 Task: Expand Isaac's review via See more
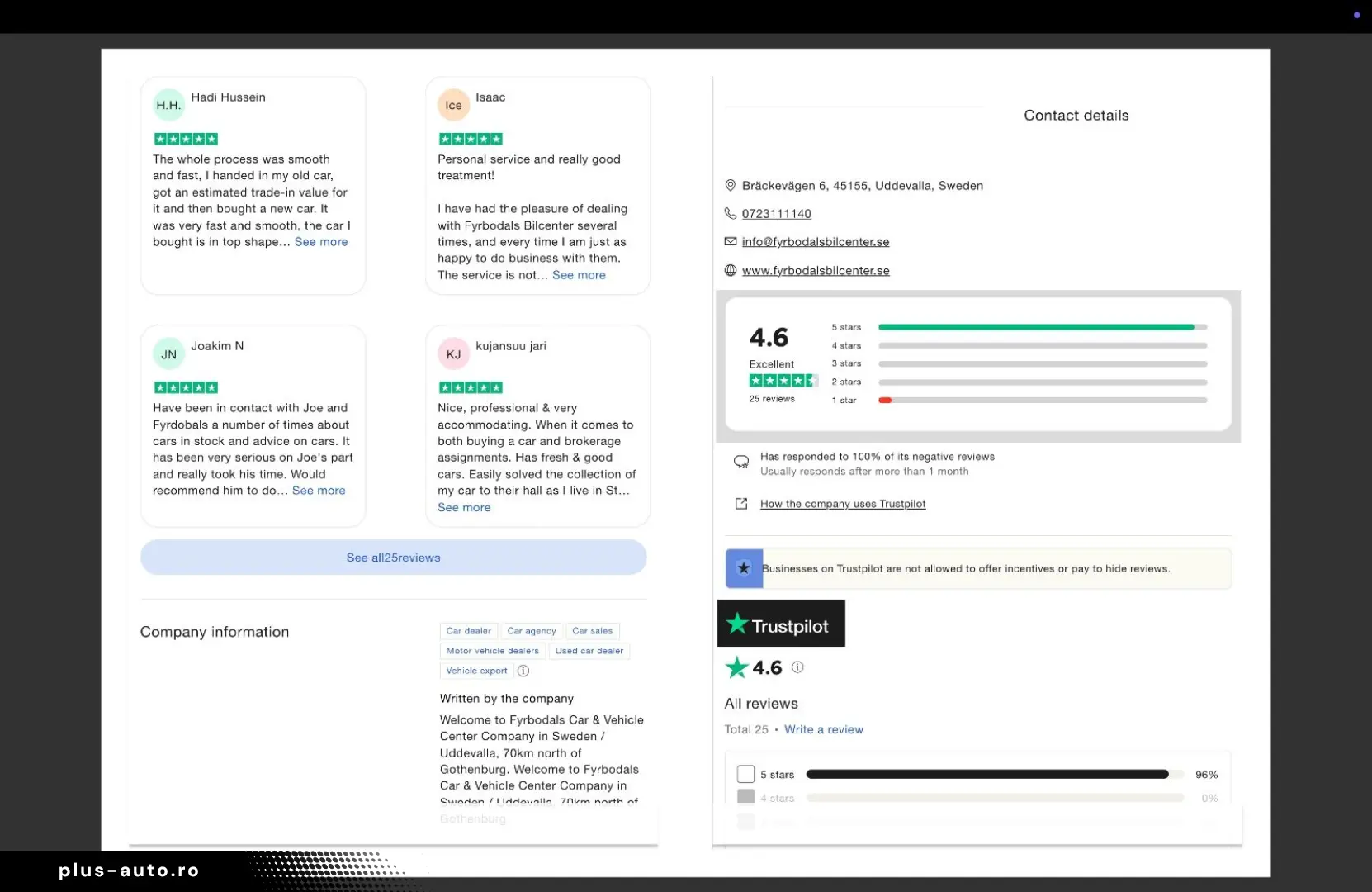point(579,275)
